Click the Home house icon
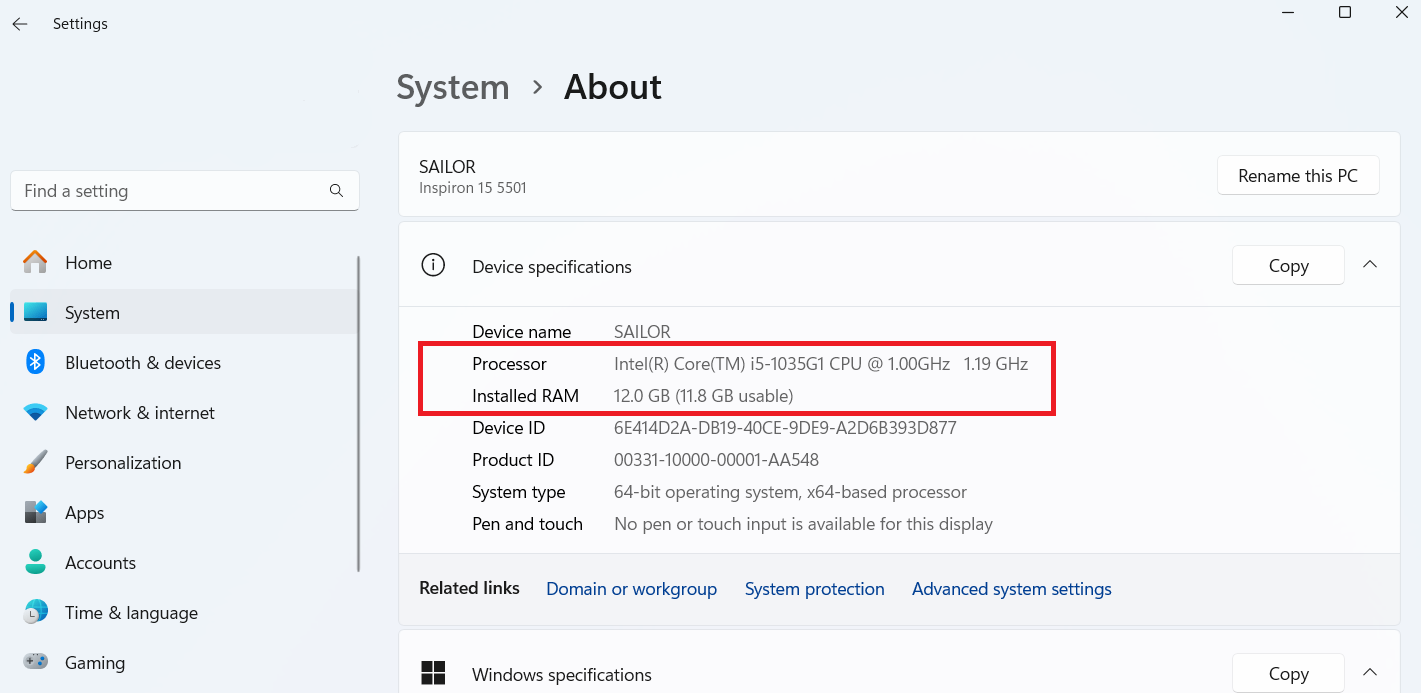Image resolution: width=1421 pixels, height=693 pixels. coord(35,262)
